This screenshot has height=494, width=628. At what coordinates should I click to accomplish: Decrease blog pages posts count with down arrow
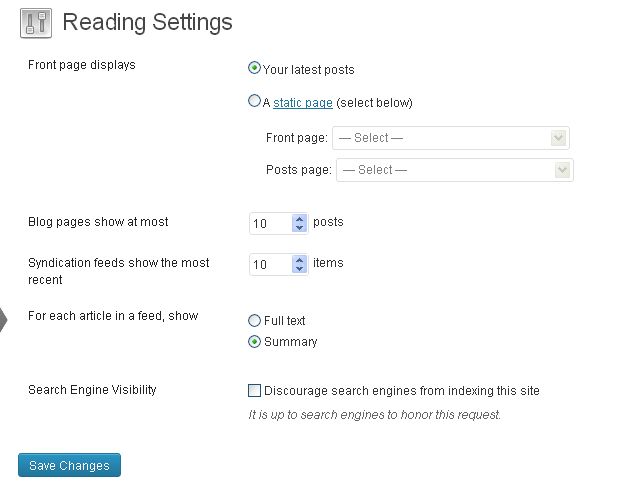299,229
